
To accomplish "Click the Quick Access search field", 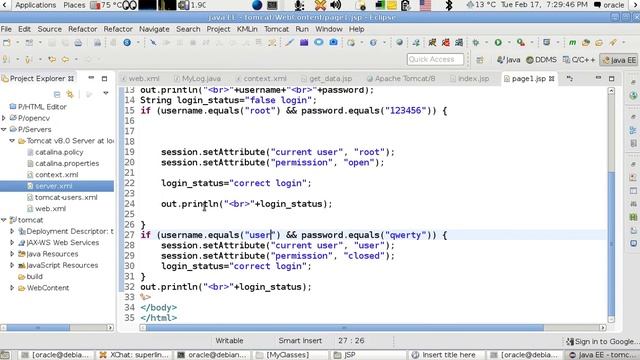I will point(435,60).
